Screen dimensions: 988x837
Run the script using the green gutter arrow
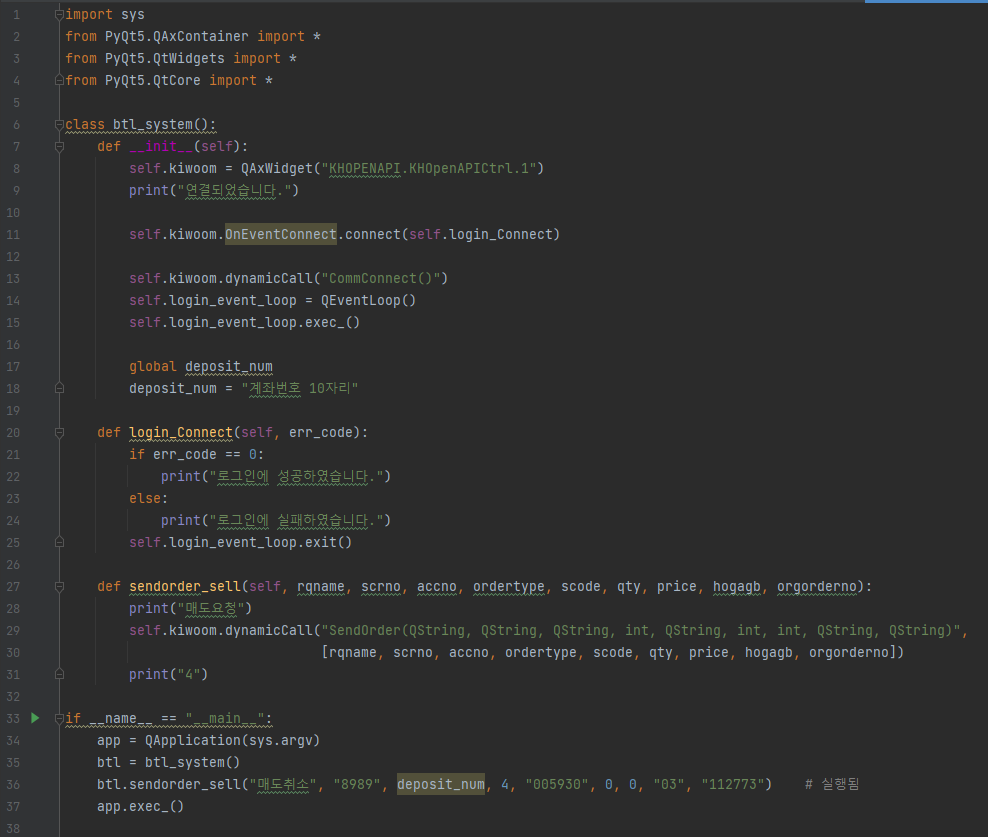click(35, 718)
